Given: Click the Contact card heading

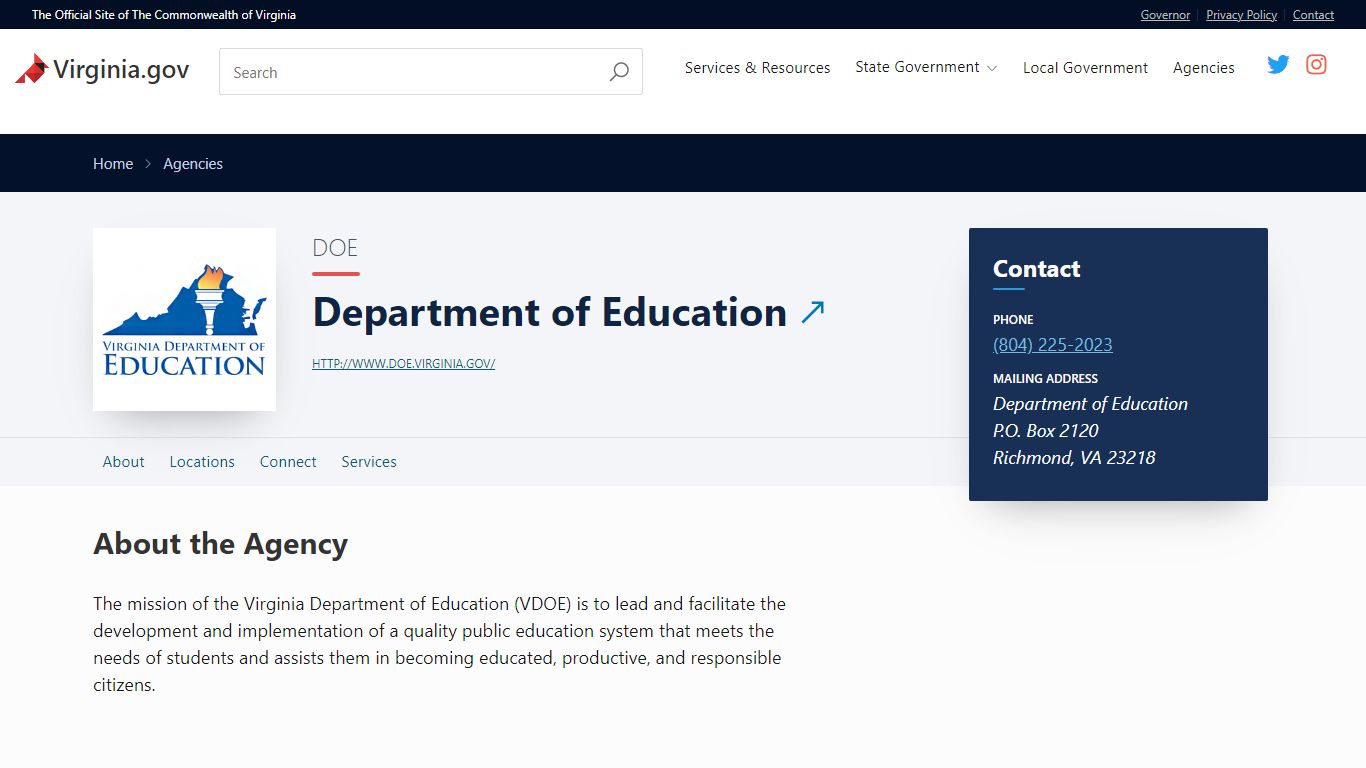Looking at the screenshot, I should tap(1036, 269).
